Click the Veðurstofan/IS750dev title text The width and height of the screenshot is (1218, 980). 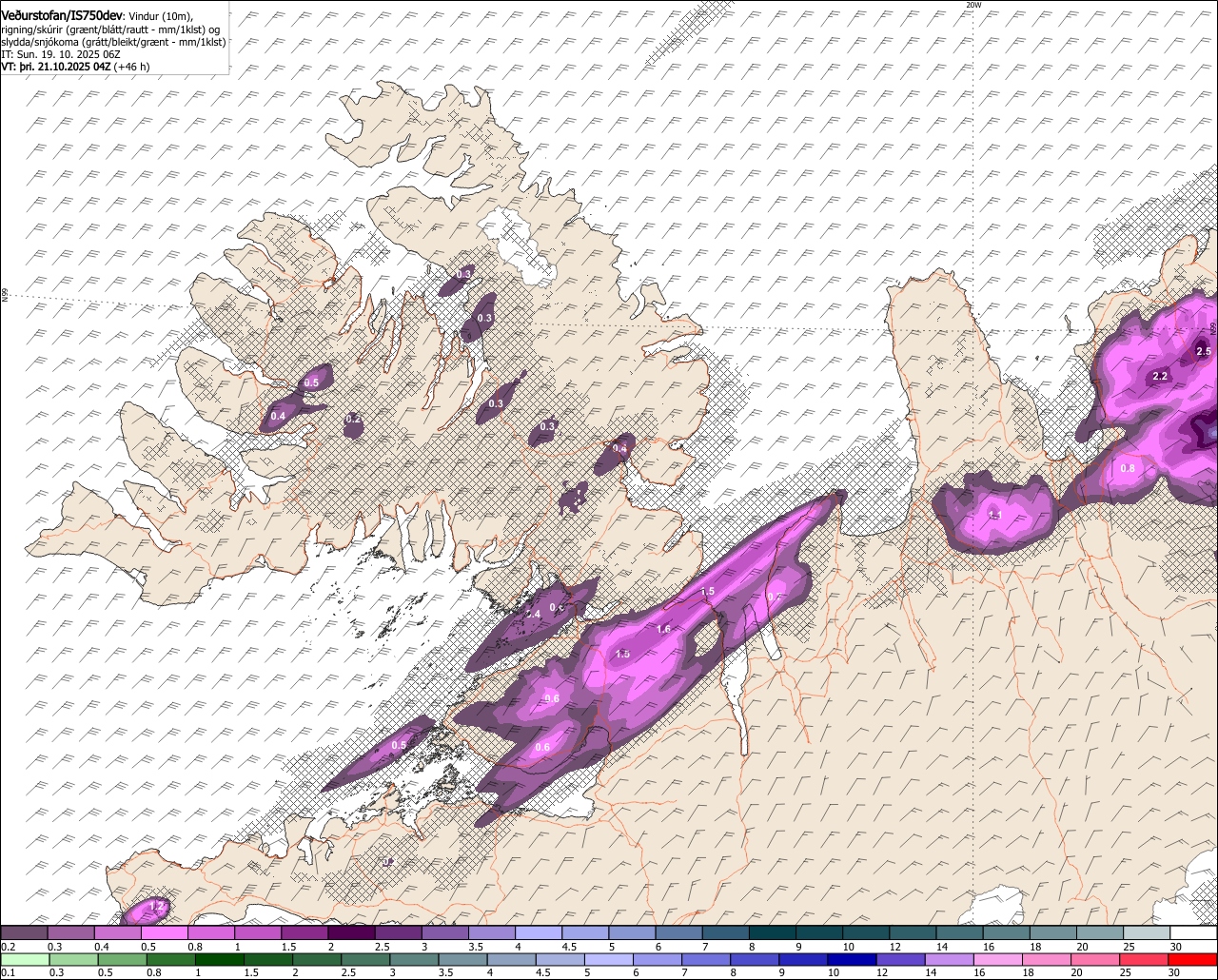coord(61,15)
